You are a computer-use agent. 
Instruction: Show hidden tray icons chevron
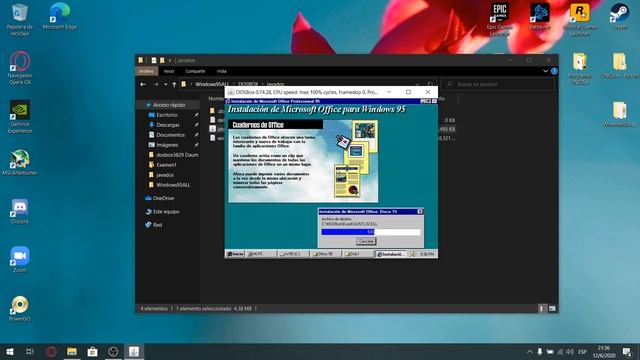[x=529, y=351]
